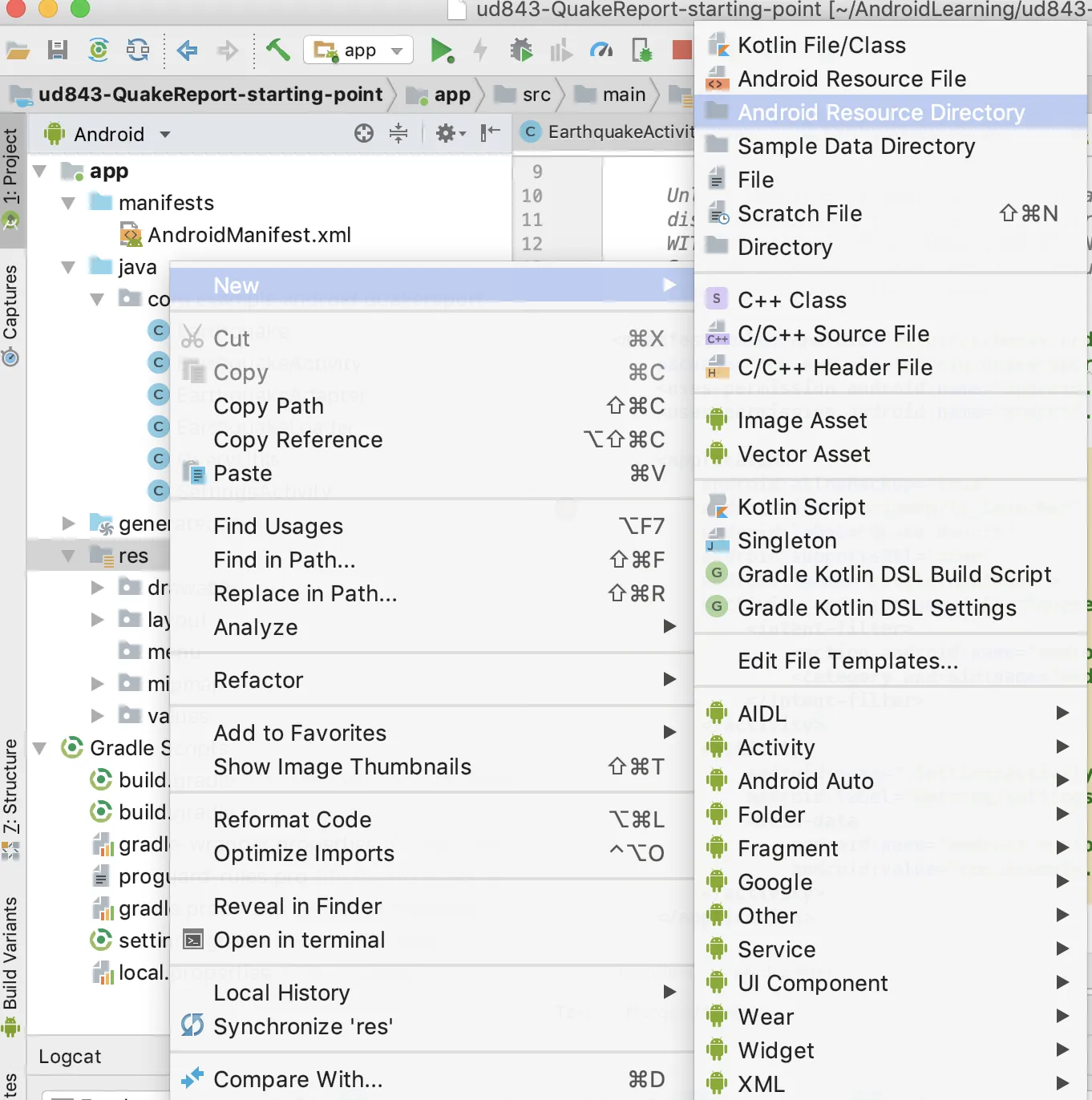Select Sample Data Directory menu item
Viewport: 1092px width, 1100px height.
[x=890, y=146]
